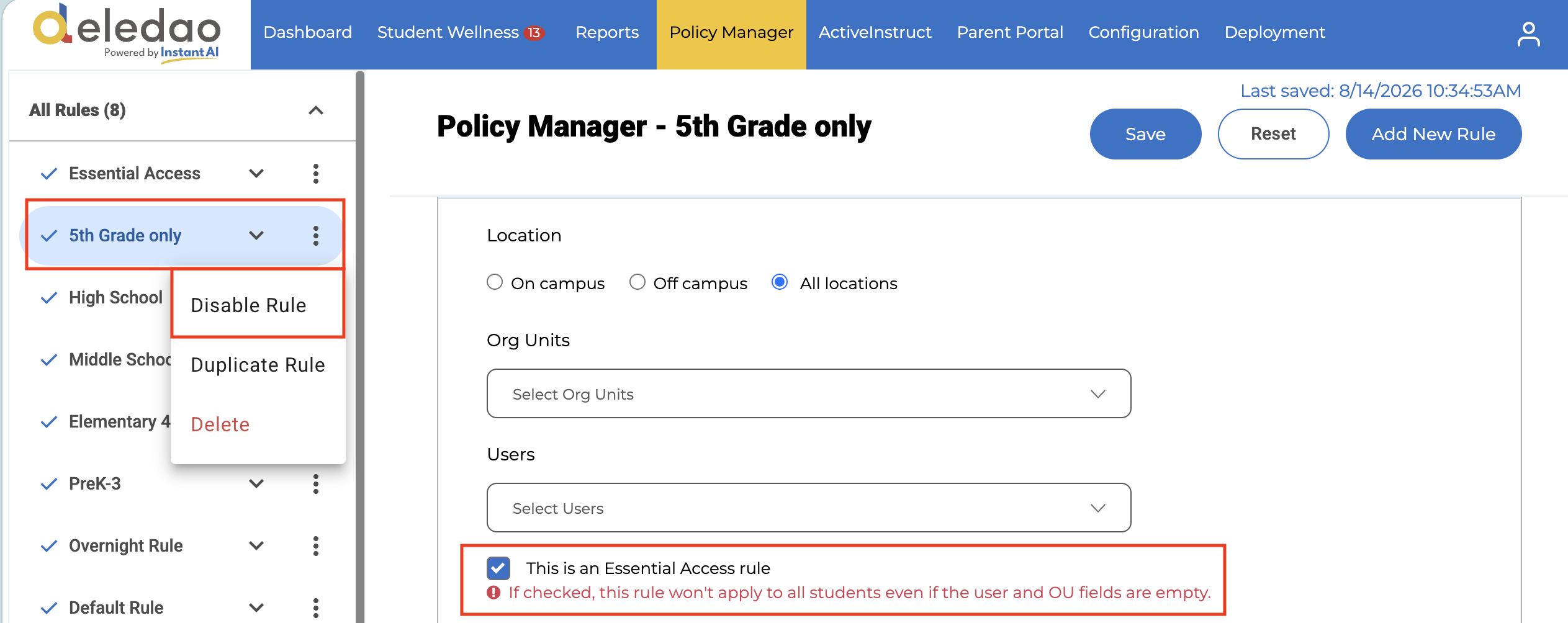Viewport: 1568px width, 623px height.
Task: Open kebab menu for PreK-3 rule
Action: 316,484
